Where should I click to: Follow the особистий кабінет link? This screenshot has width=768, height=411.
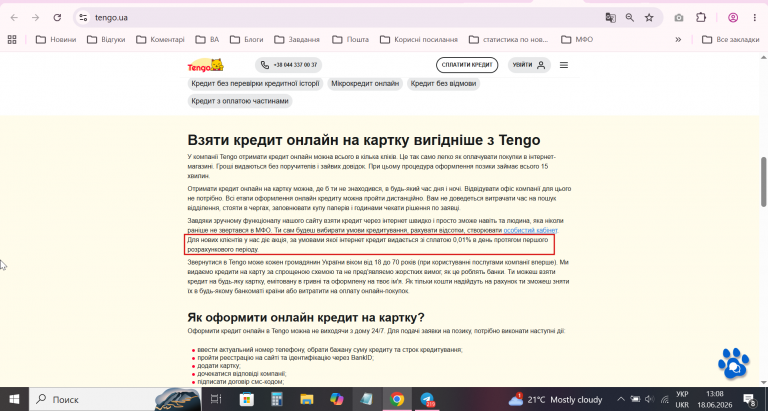coord(530,230)
